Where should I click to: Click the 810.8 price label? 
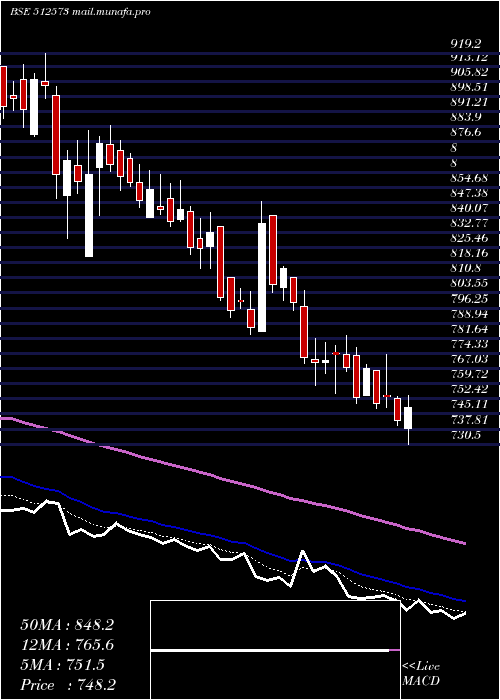click(466, 268)
